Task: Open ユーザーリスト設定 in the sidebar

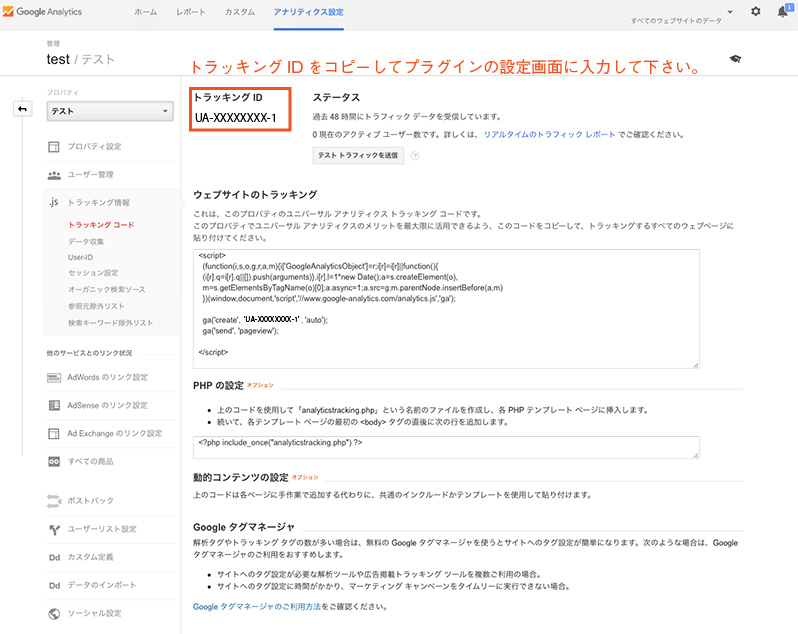Action: click(x=102, y=529)
